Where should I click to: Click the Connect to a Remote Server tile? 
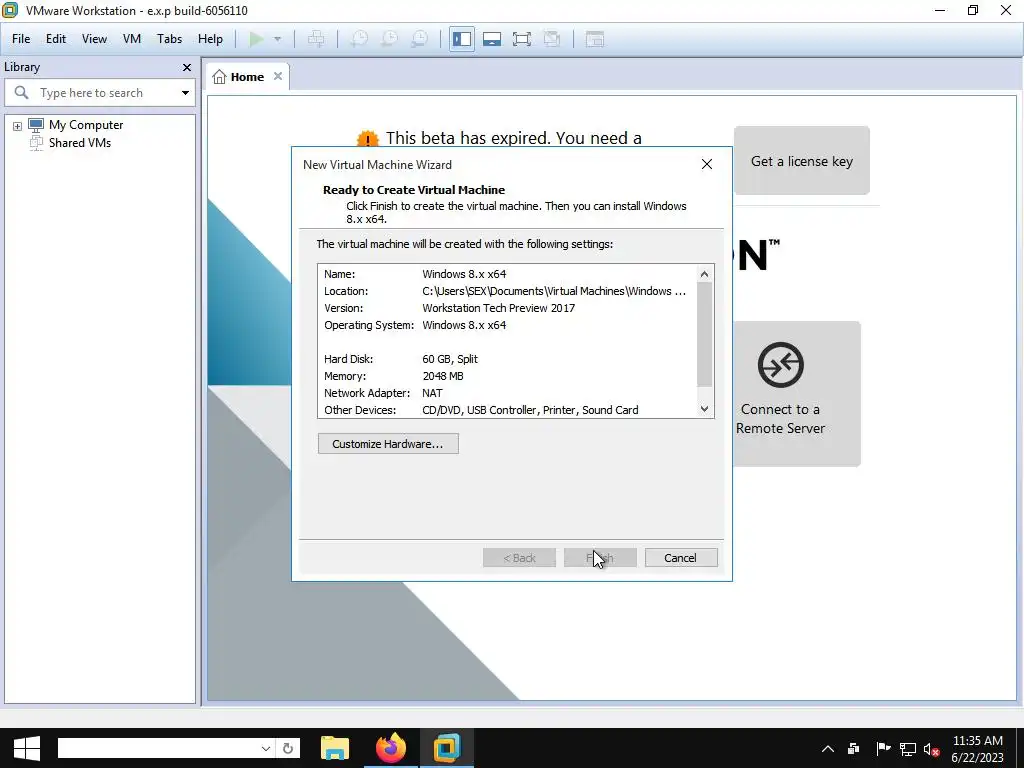pyautogui.click(x=796, y=394)
